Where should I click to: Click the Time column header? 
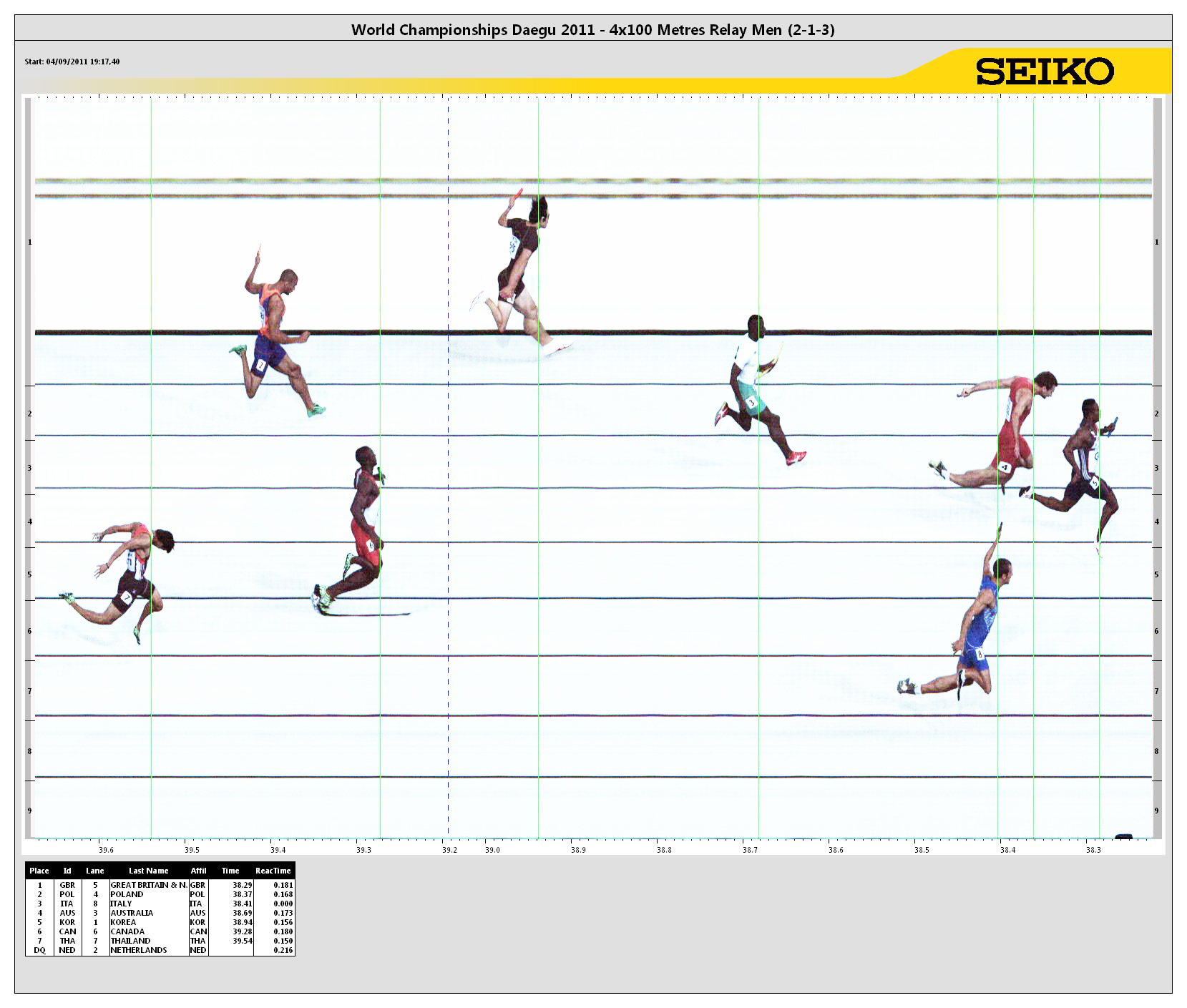point(230,871)
